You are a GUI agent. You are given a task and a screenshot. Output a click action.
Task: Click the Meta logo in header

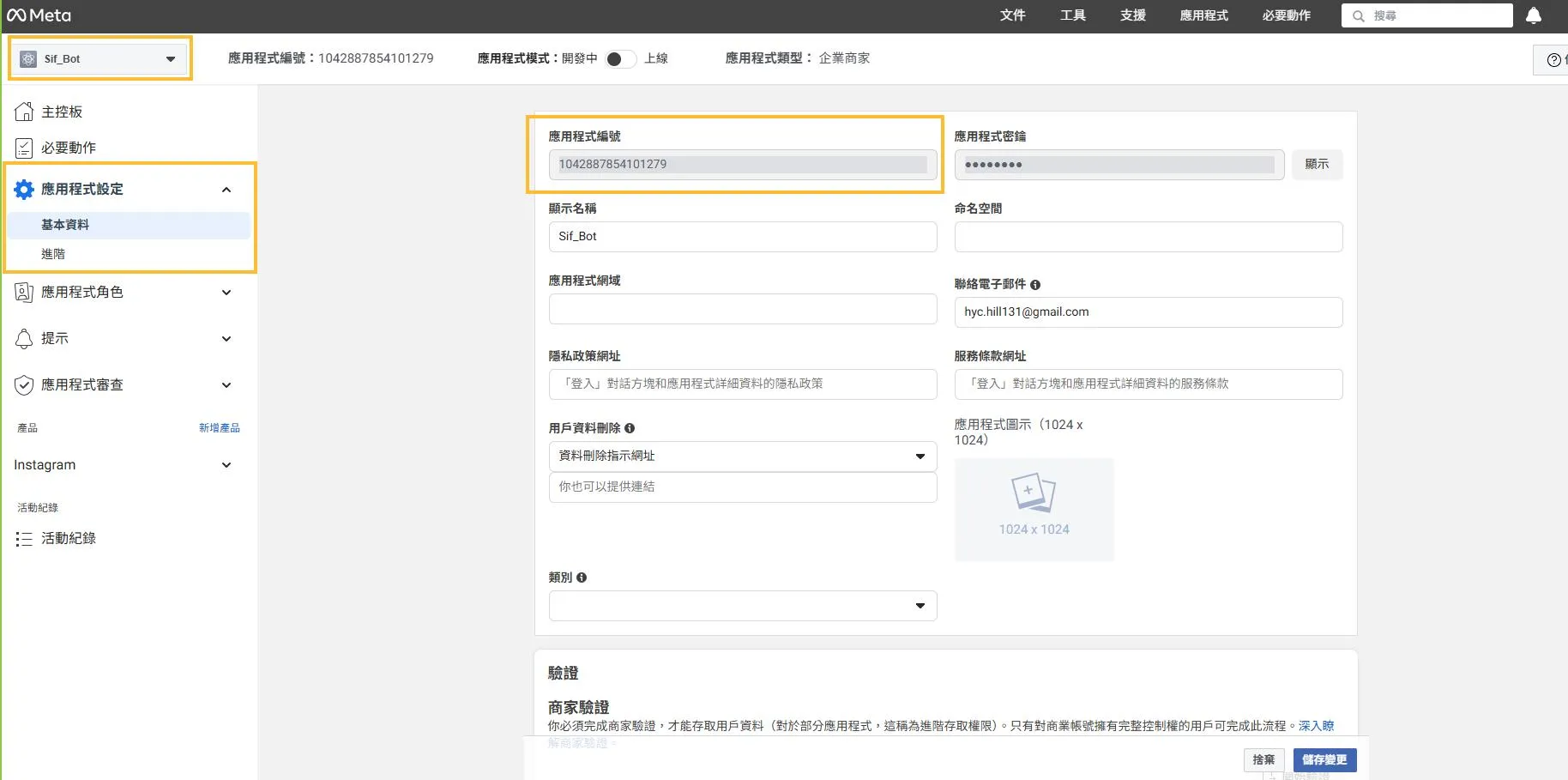click(x=39, y=15)
